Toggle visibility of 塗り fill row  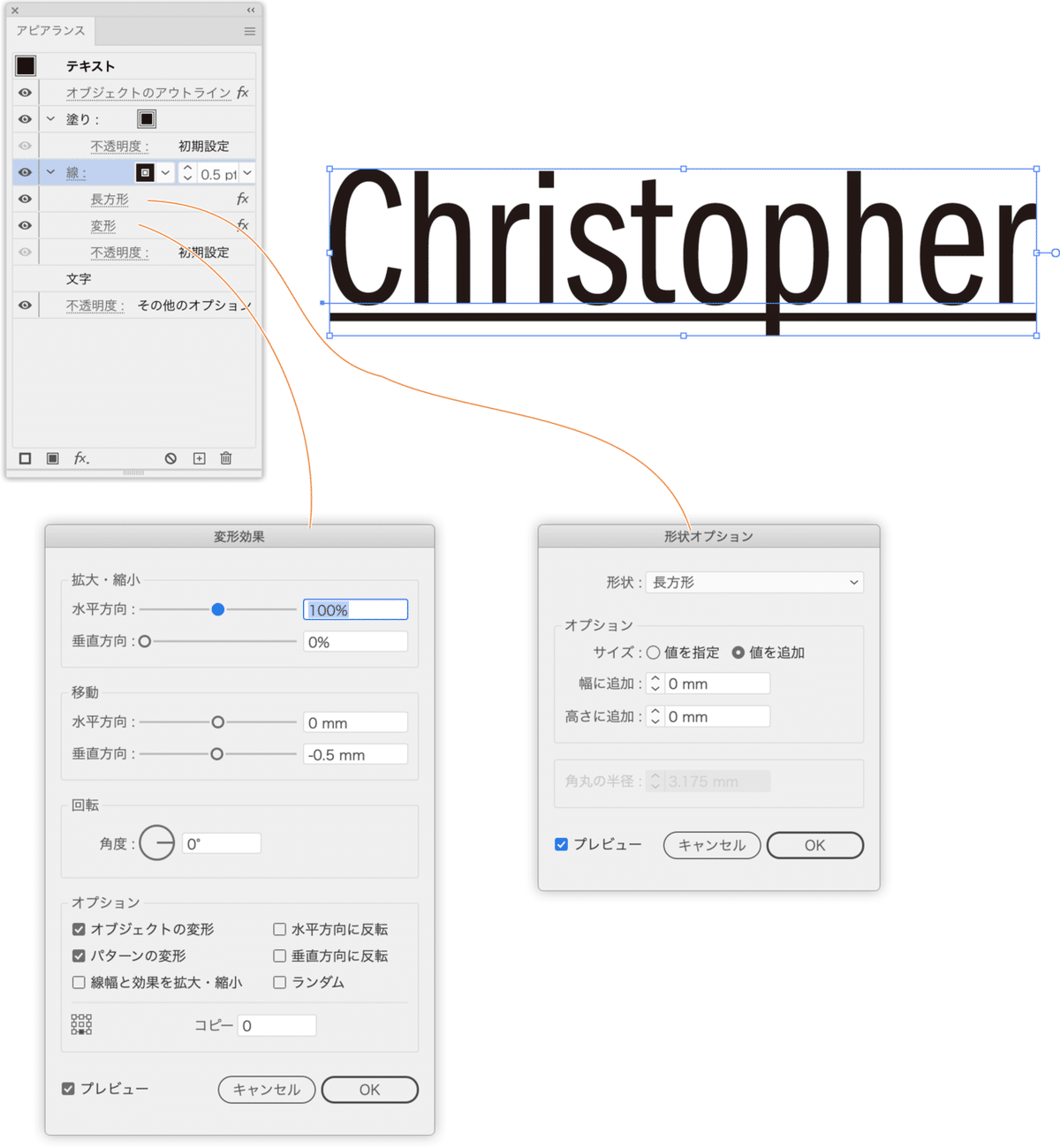(x=25, y=119)
